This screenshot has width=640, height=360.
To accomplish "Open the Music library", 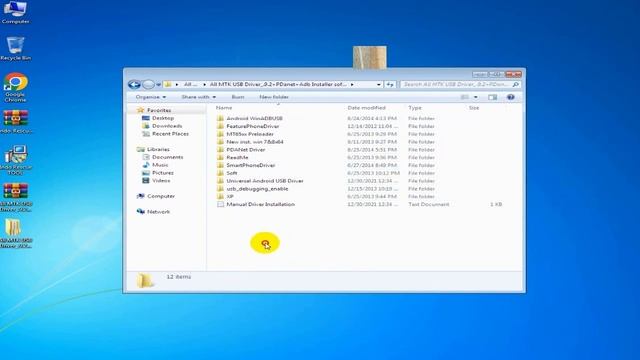I will 160,165.
